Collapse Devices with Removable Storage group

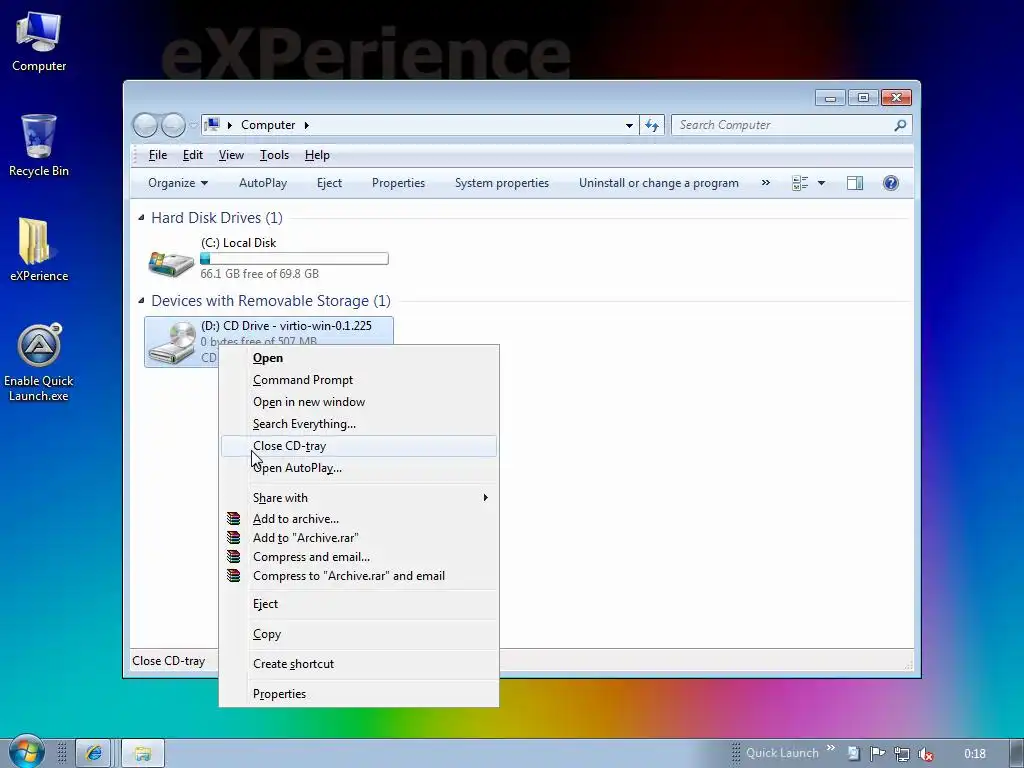[x=141, y=300]
